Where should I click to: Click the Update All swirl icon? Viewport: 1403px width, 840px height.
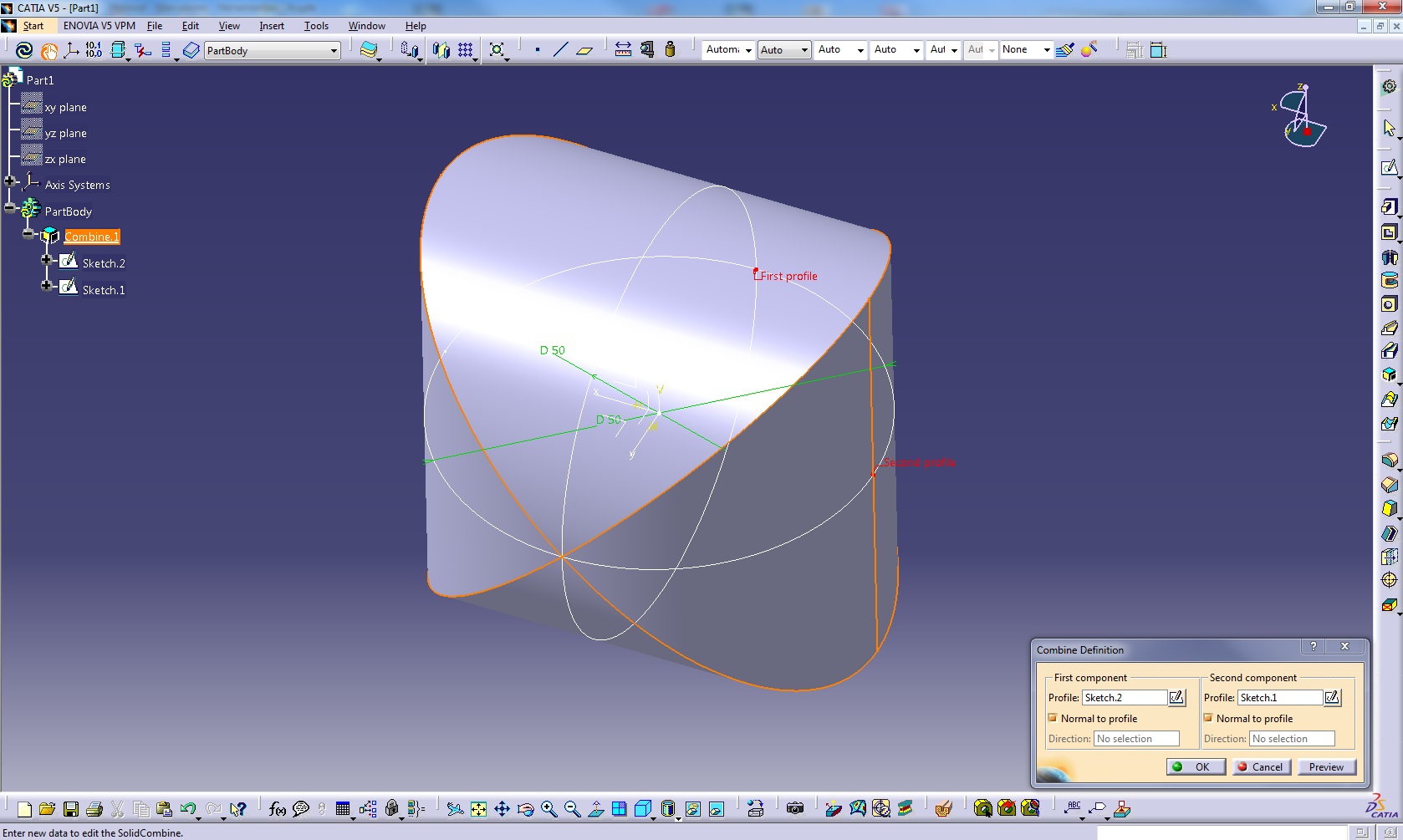click(24, 50)
